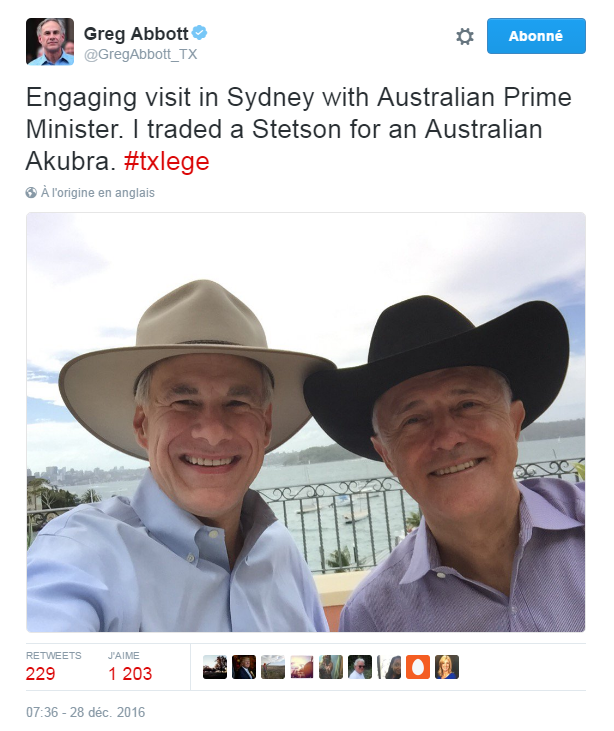
Task: Click the blue Abonné follow button
Action: point(535,36)
